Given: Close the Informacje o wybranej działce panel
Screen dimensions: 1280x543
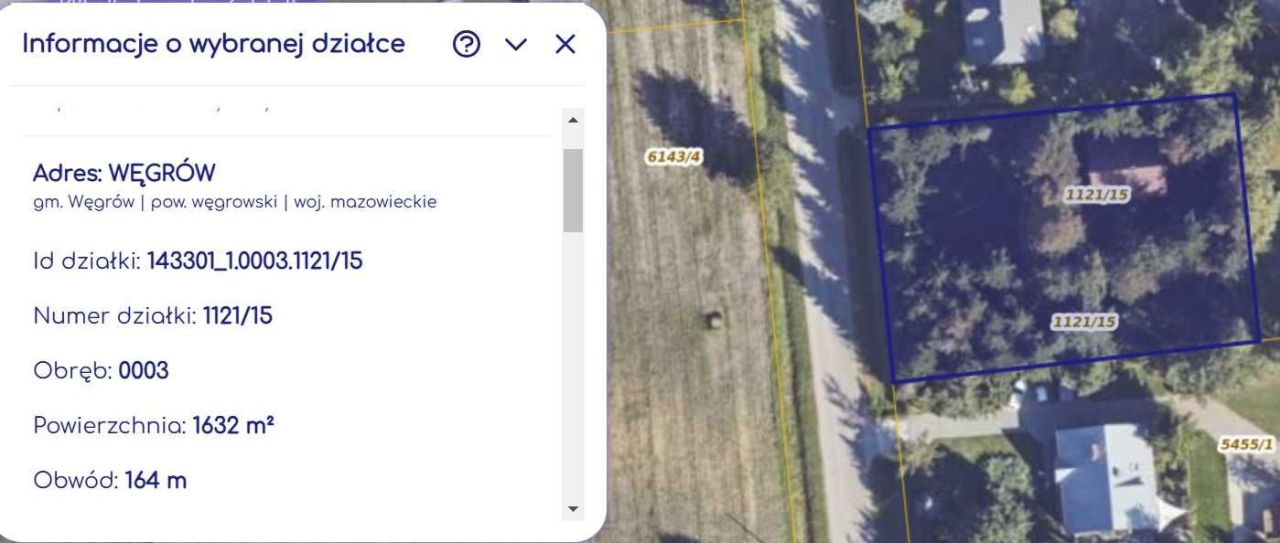Looking at the screenshot, I should tap(565, 44).
